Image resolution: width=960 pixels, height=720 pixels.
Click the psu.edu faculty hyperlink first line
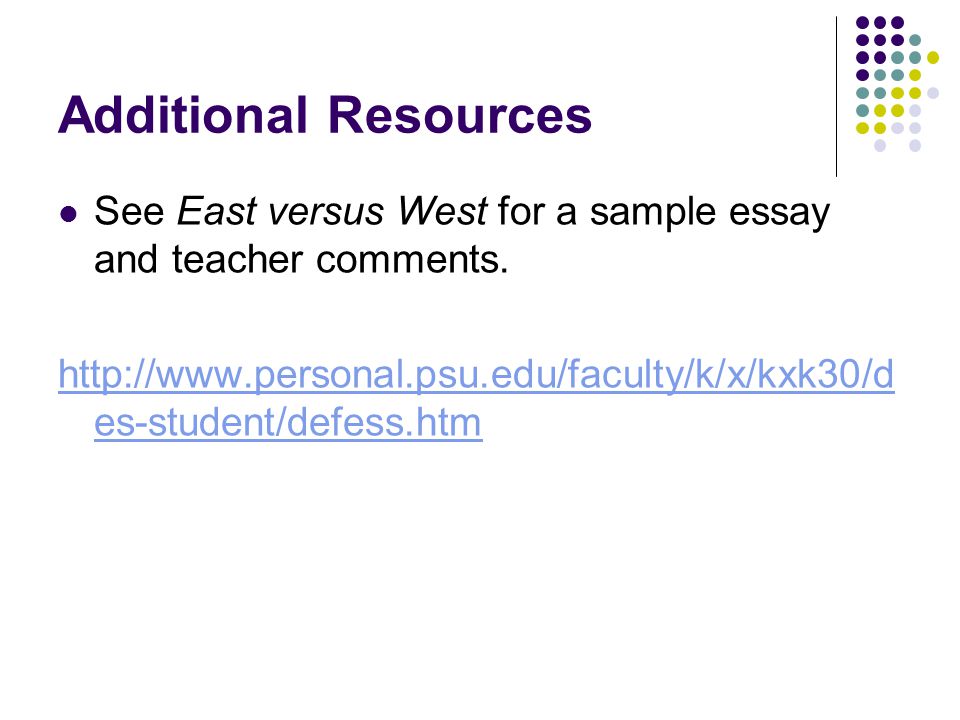476,374
